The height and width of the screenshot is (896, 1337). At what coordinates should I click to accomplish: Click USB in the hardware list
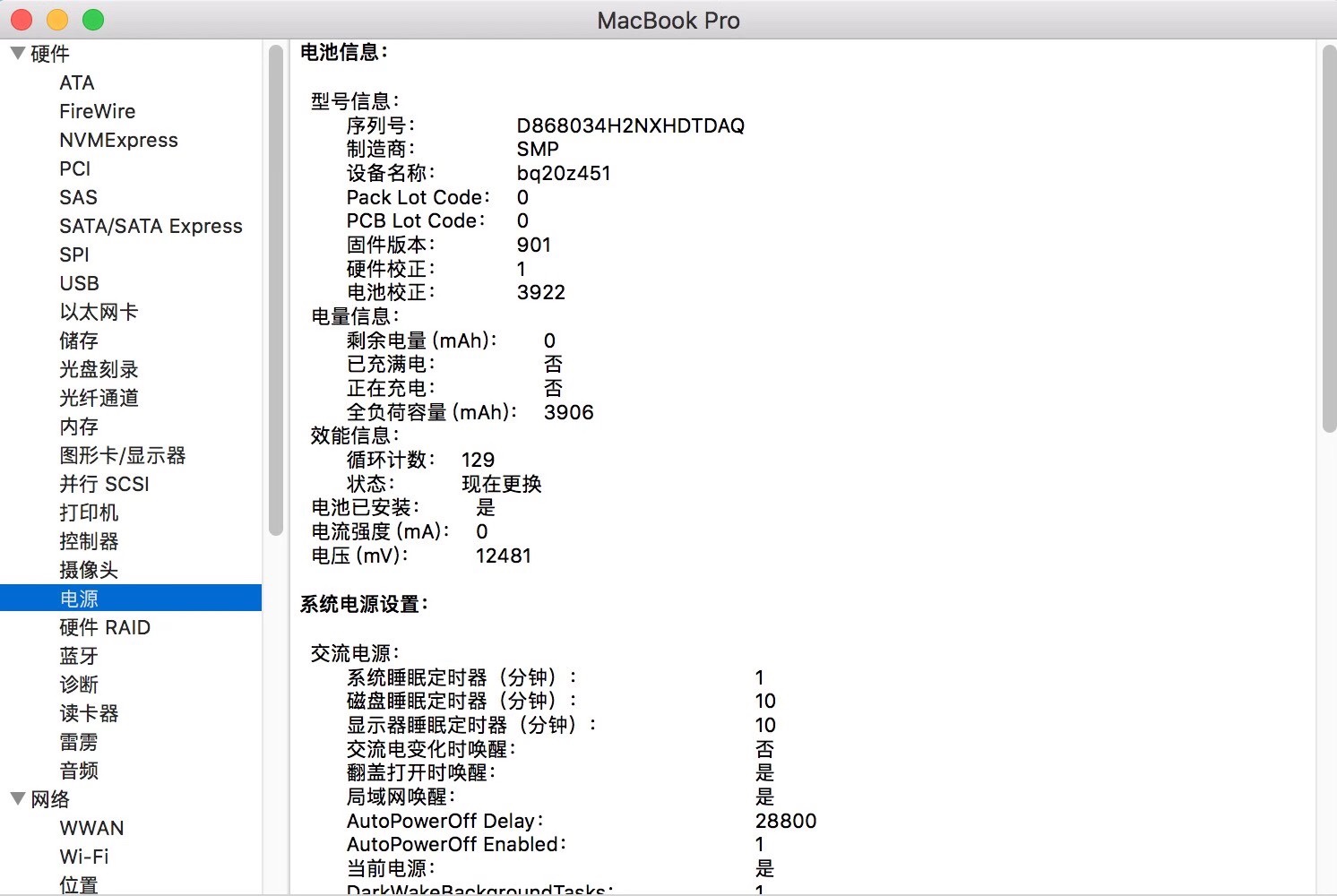click(79, 283)
